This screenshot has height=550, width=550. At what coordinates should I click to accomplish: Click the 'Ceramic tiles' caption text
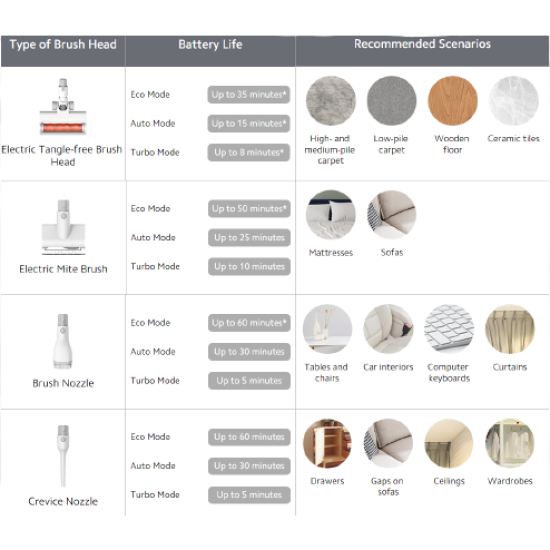(514, 139)
